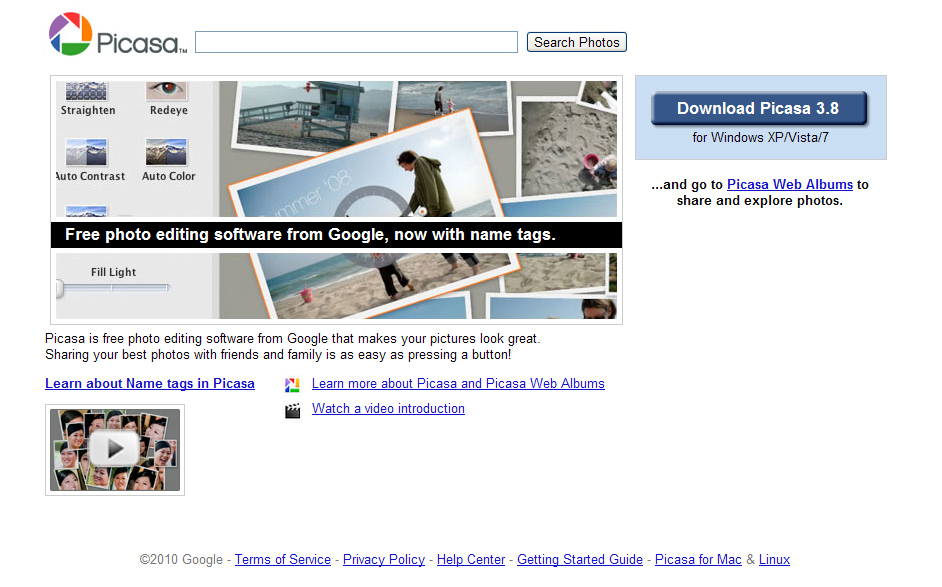Image resolution: width=942 pixels, height=587 pixels.
Task: Click the Fill Light slider handle
Action: (x=59, y=288)
